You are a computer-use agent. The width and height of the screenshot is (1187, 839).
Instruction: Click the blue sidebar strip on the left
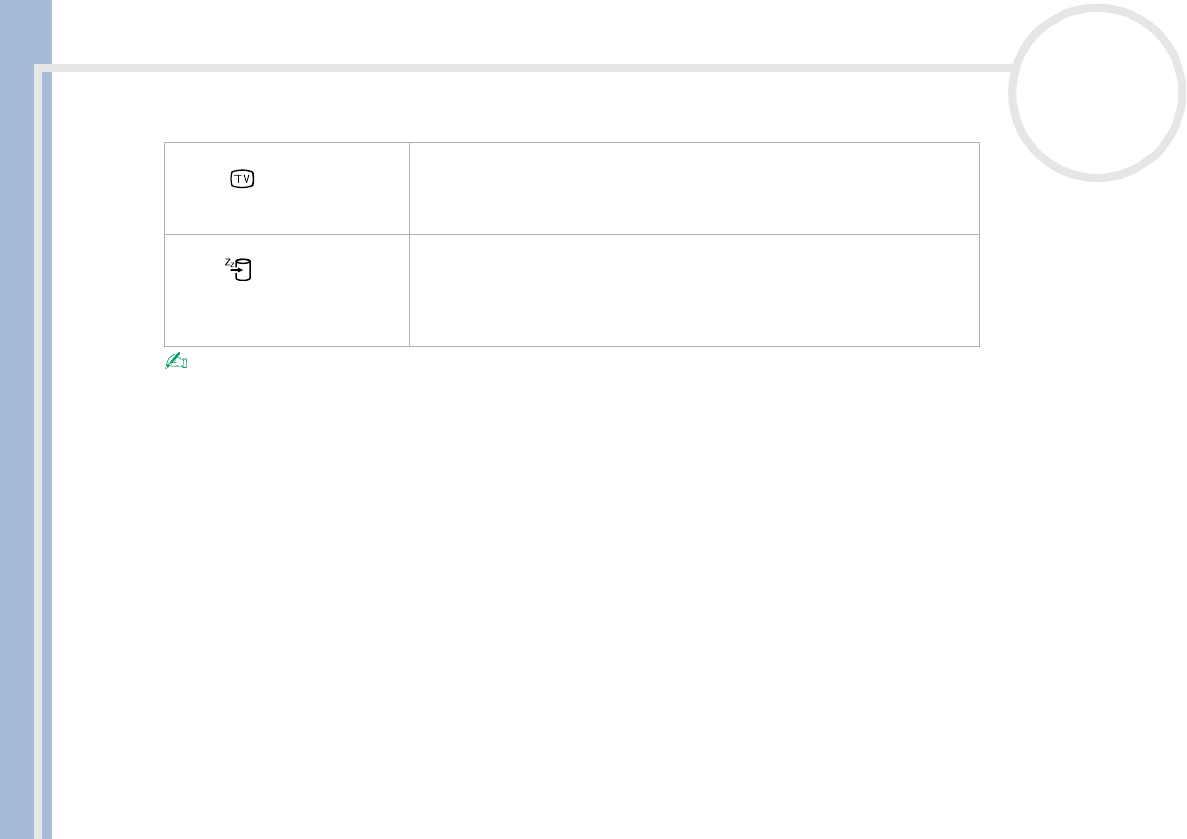click(17, 420)
